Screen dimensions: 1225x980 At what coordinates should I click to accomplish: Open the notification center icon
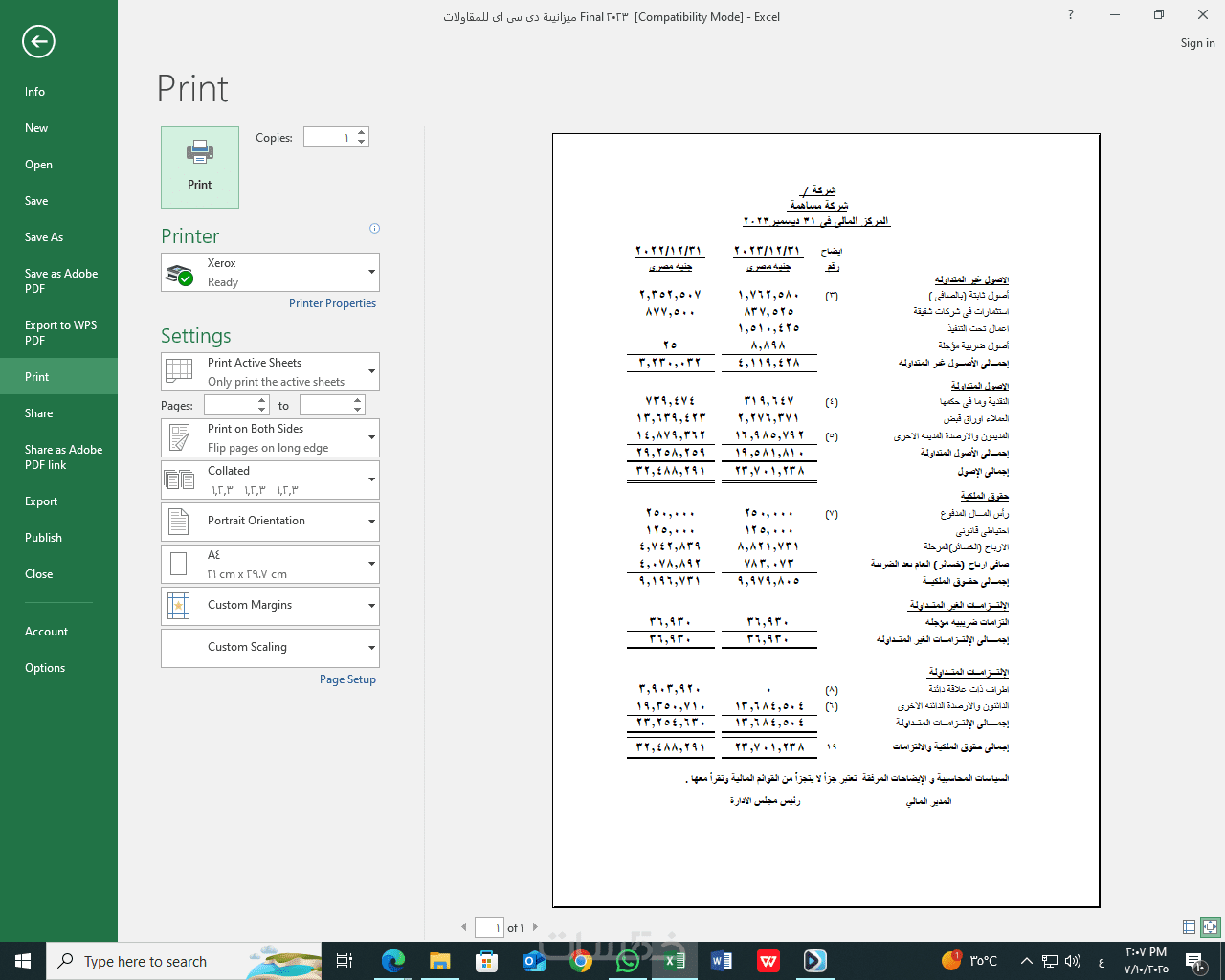1194,961
